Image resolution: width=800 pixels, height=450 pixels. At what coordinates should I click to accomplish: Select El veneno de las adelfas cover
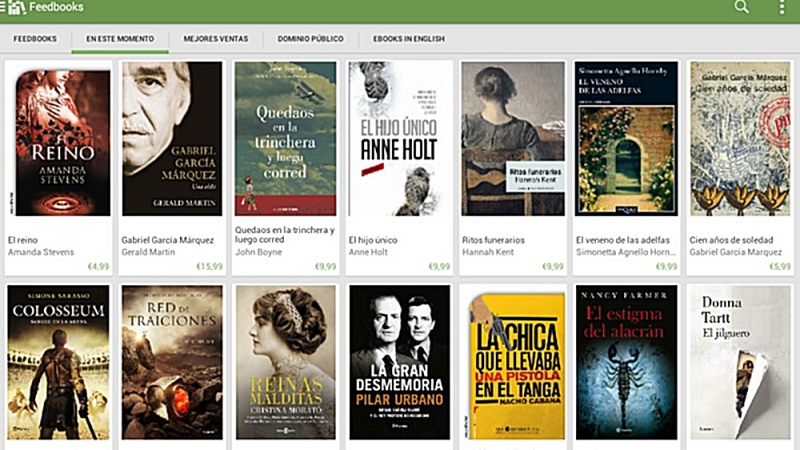627,139
